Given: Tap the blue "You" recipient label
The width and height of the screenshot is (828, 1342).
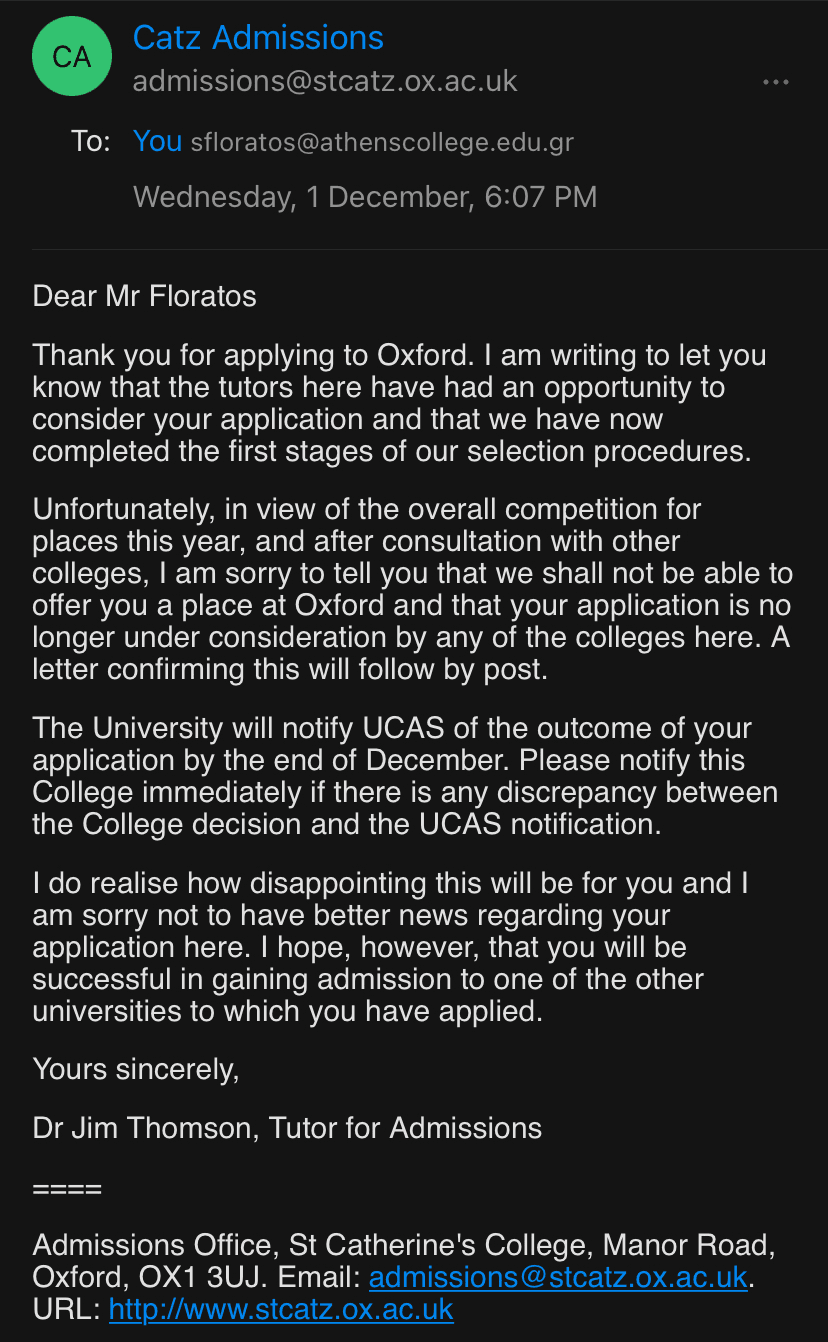Looking at the screenshot, I should click(157, 141).
